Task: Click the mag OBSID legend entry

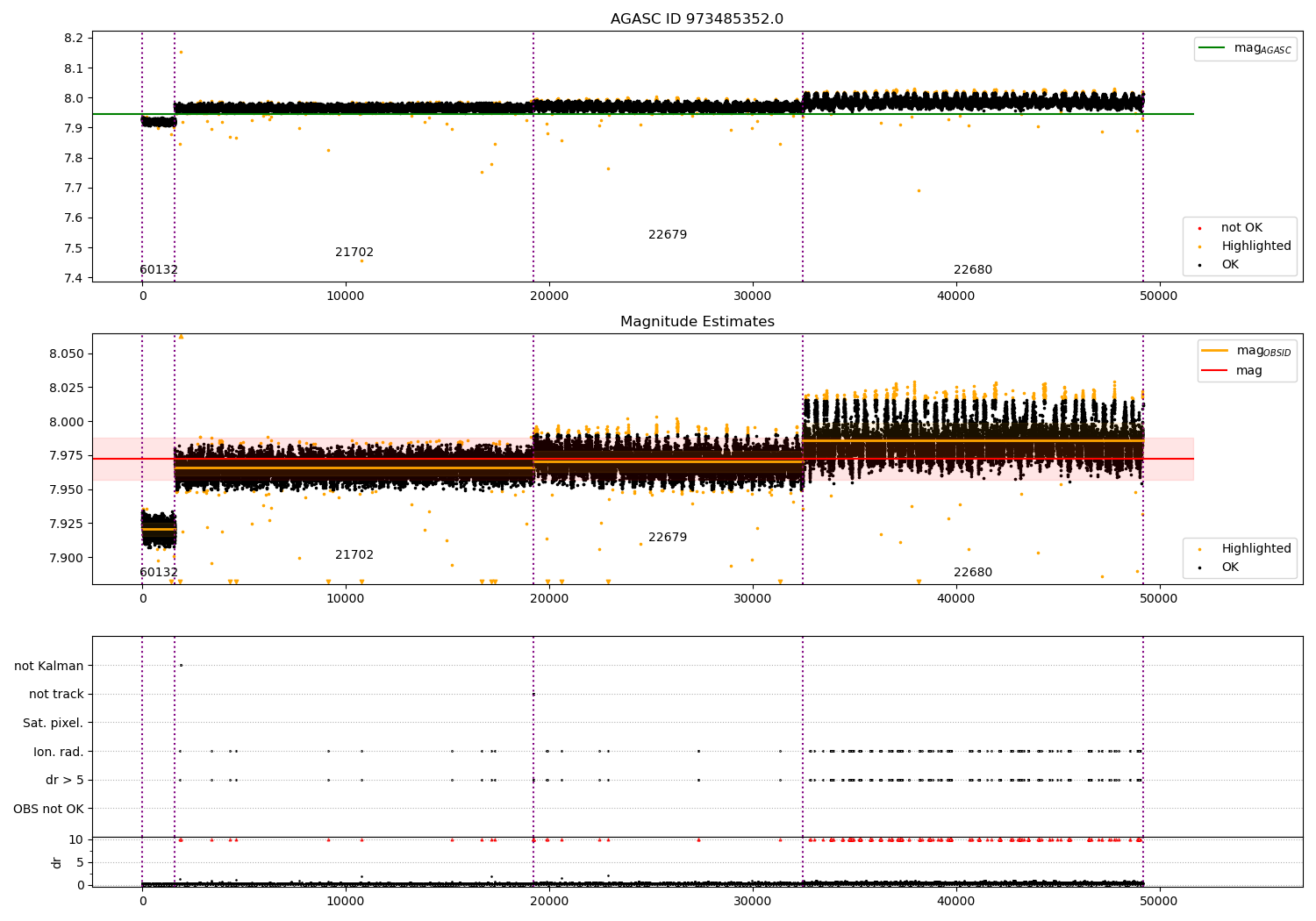Action: click(x=1247, y=351)
